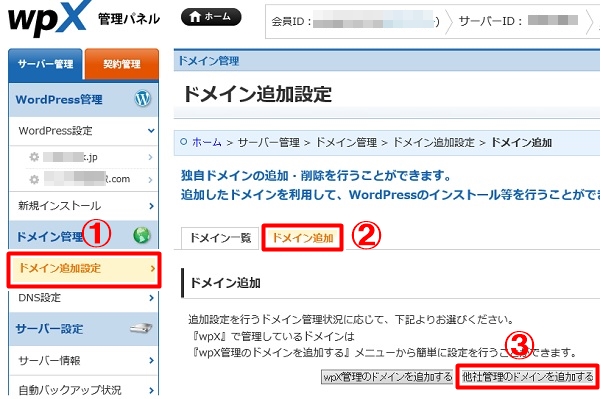Go to the ホーム home button
Screen dimensions: 602x399
211,17
